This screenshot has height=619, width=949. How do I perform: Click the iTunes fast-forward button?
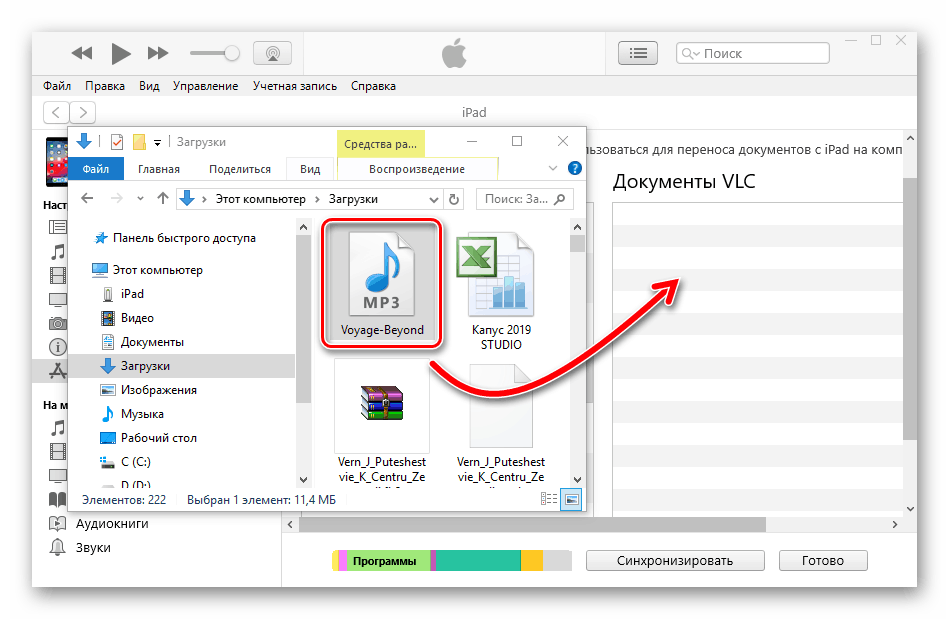[x=158, y=53]
